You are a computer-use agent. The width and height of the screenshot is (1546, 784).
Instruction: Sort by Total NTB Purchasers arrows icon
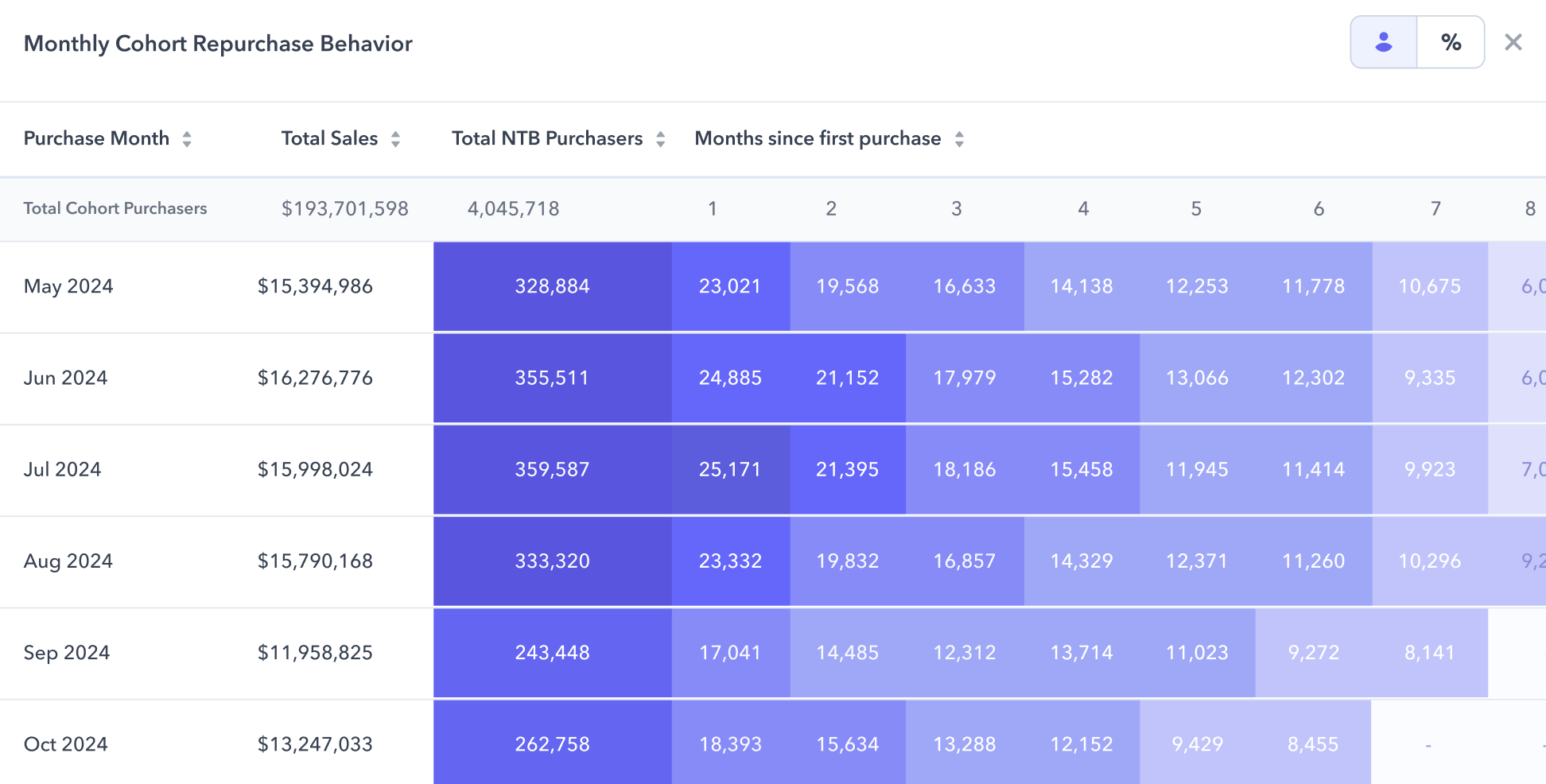click(x=660, y=139)
